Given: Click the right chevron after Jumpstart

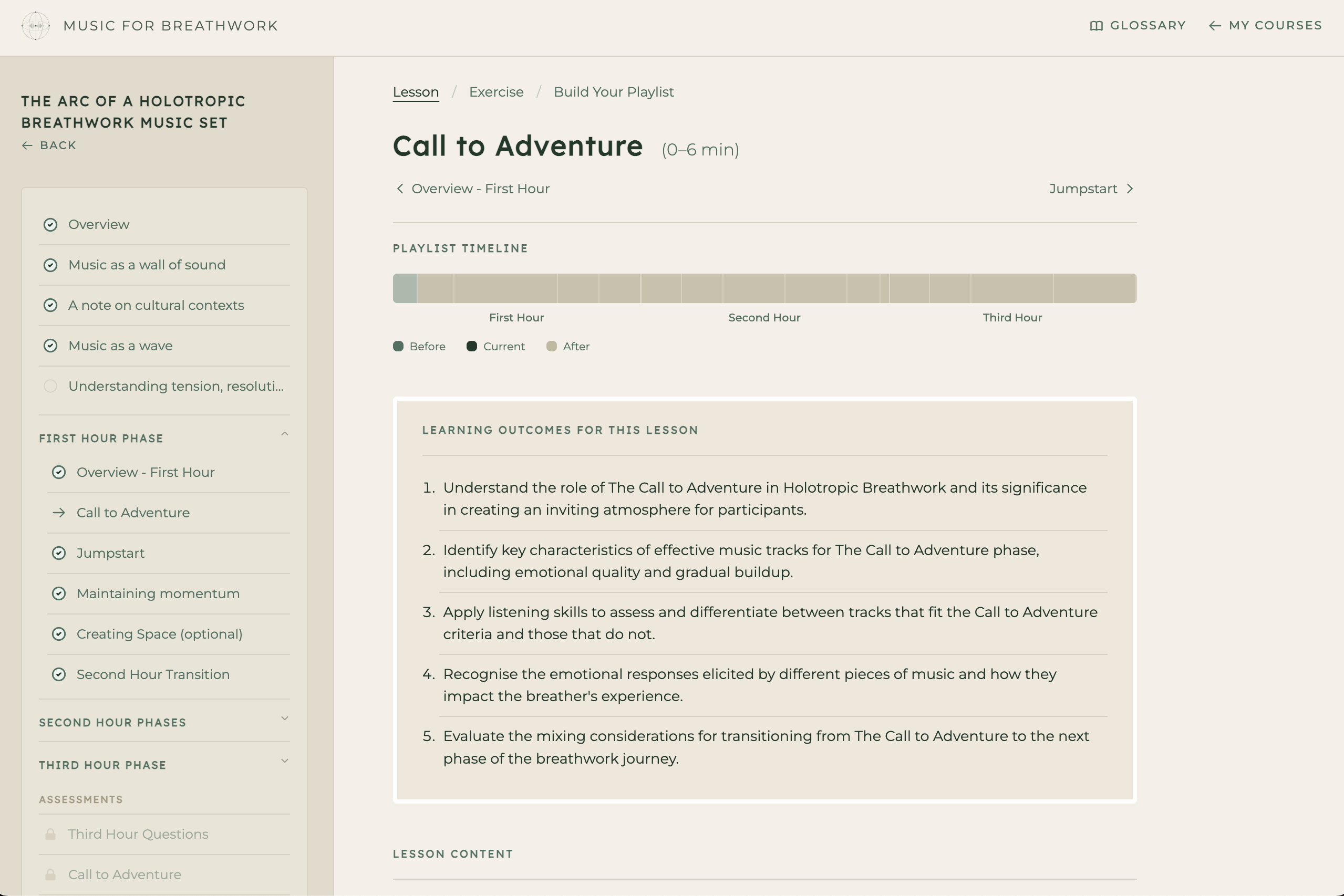Looking at the screenshot, I should tap(1130, 189).
